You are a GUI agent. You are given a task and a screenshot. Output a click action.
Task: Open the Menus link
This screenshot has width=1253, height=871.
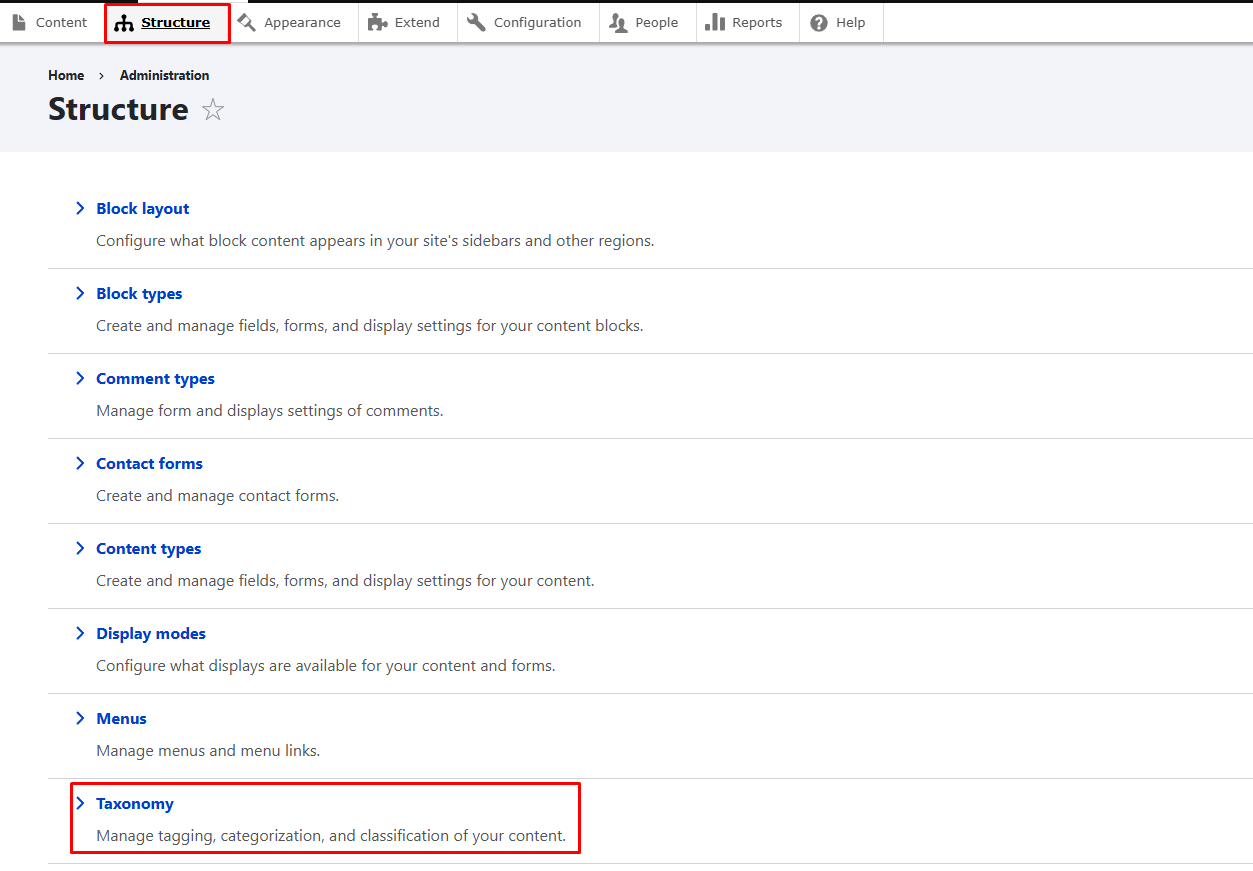click(121, 718)
